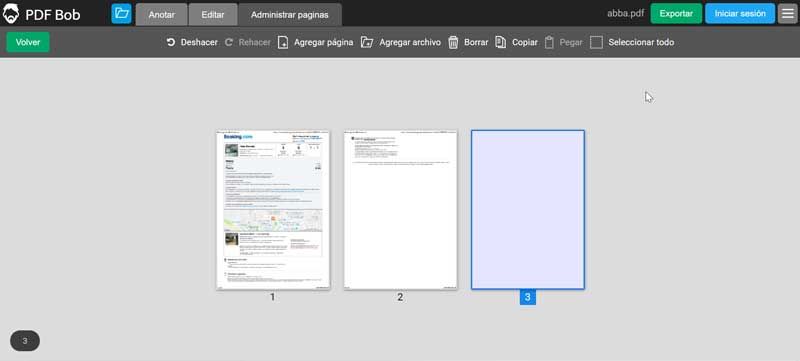Click the Rehacer redo arrow icon
The width and height of the screenshot is (800, 361).
point(229,42)
